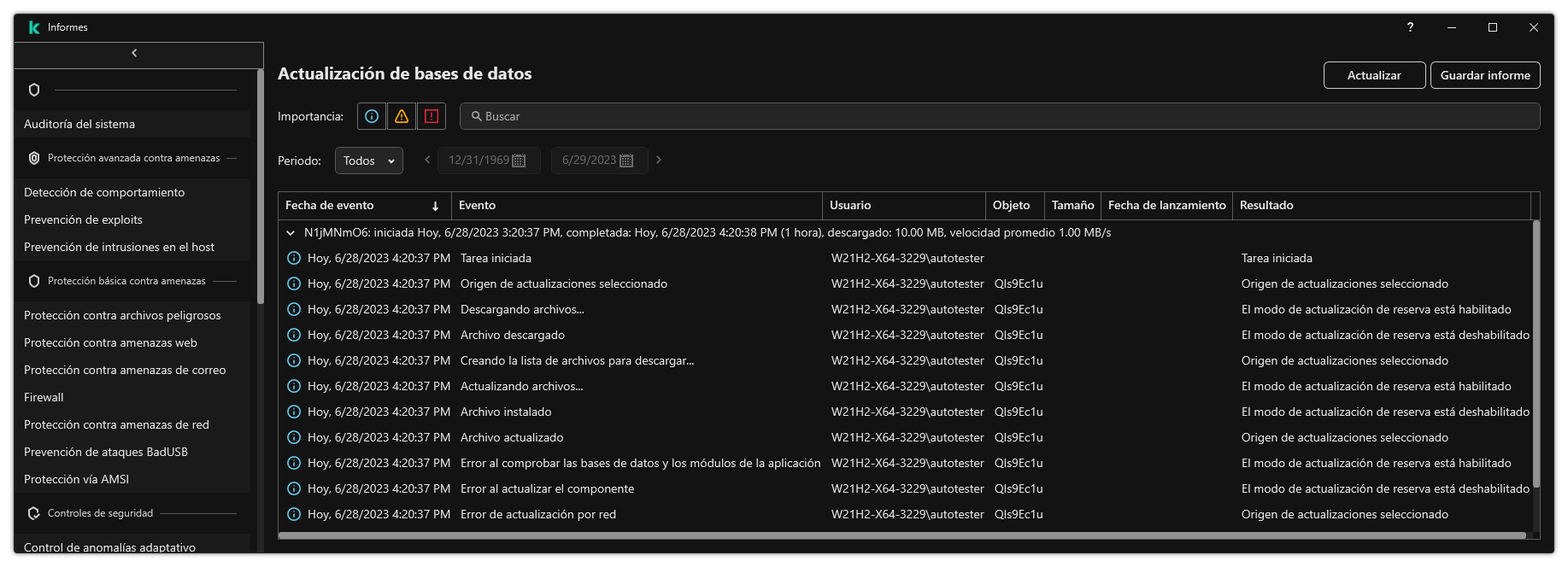Click info icon of Error de actualización por red row
The image size is (1568, 567).
tap(294, 514)
